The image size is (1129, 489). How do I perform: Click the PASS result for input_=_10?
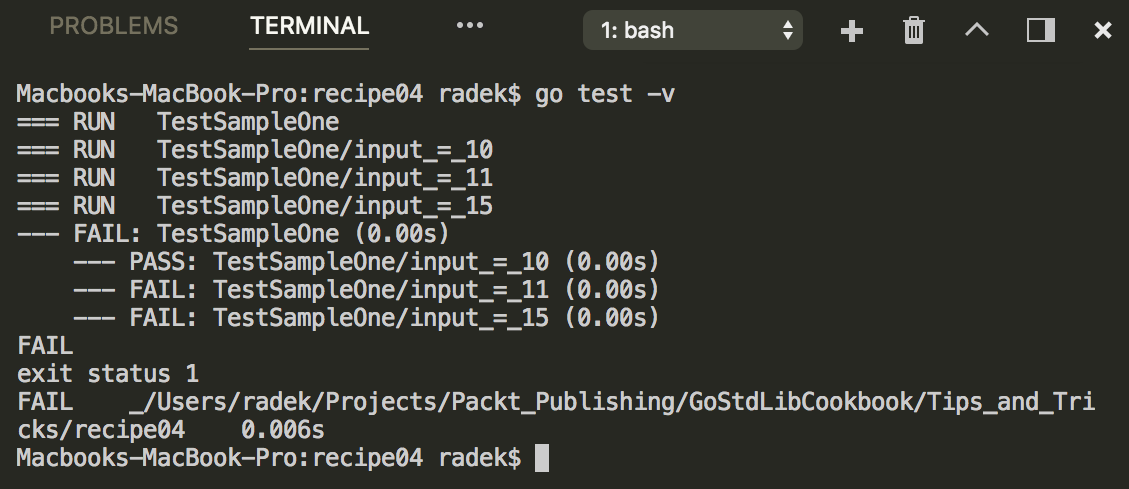366,262
